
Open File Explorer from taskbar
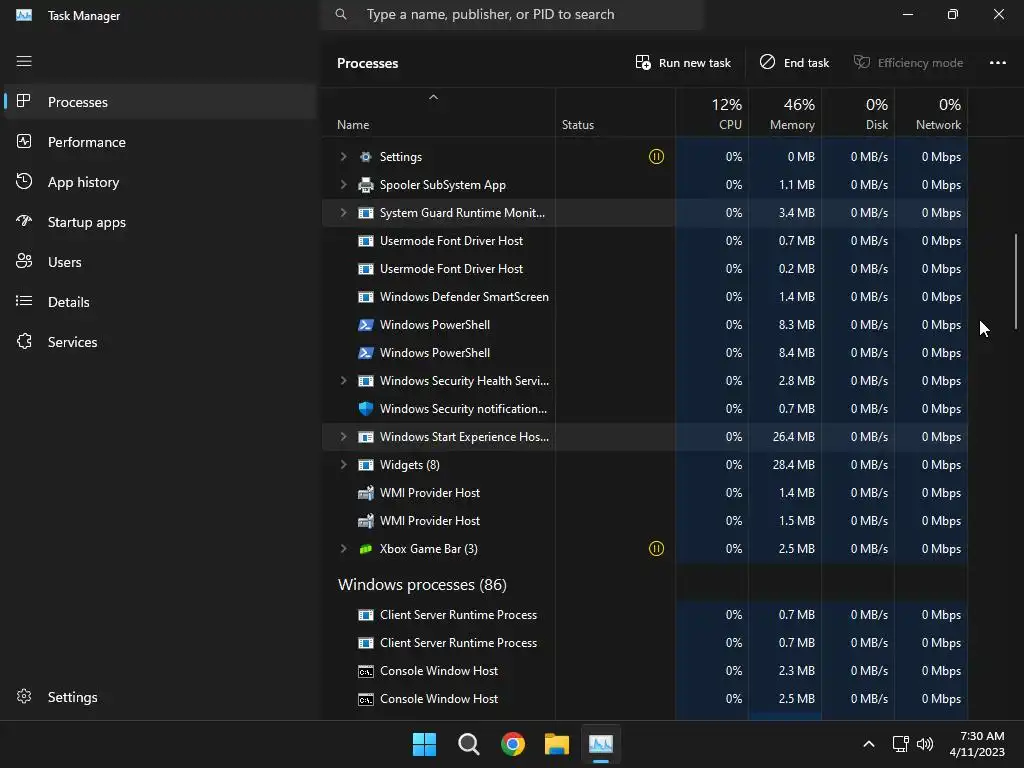point(557,744)
